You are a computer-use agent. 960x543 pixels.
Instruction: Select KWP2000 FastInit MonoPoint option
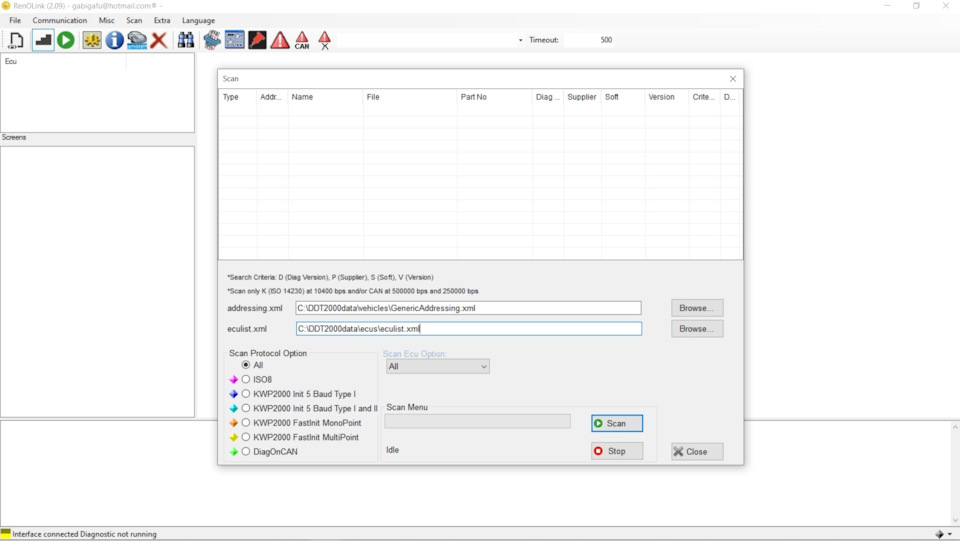246,422
